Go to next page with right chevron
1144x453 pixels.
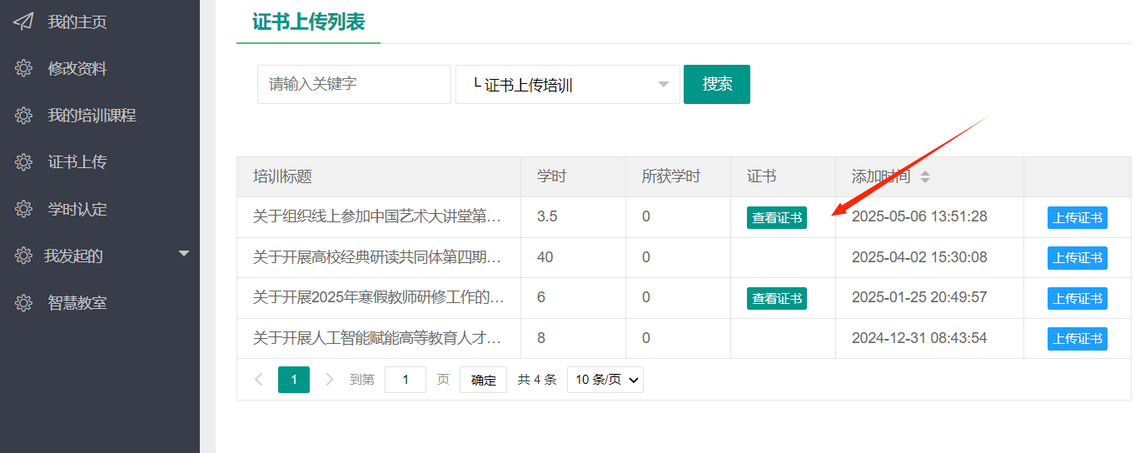click(330, 380)
